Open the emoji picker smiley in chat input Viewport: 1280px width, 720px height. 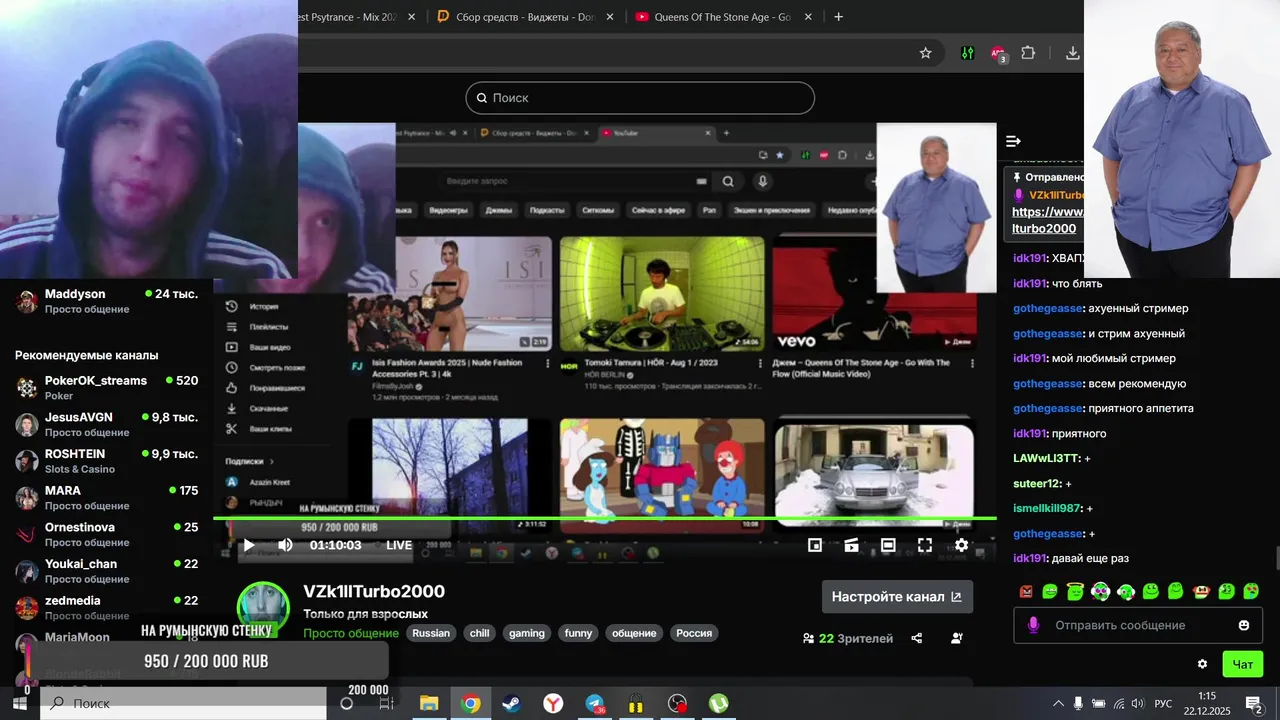pos(1244,625)
